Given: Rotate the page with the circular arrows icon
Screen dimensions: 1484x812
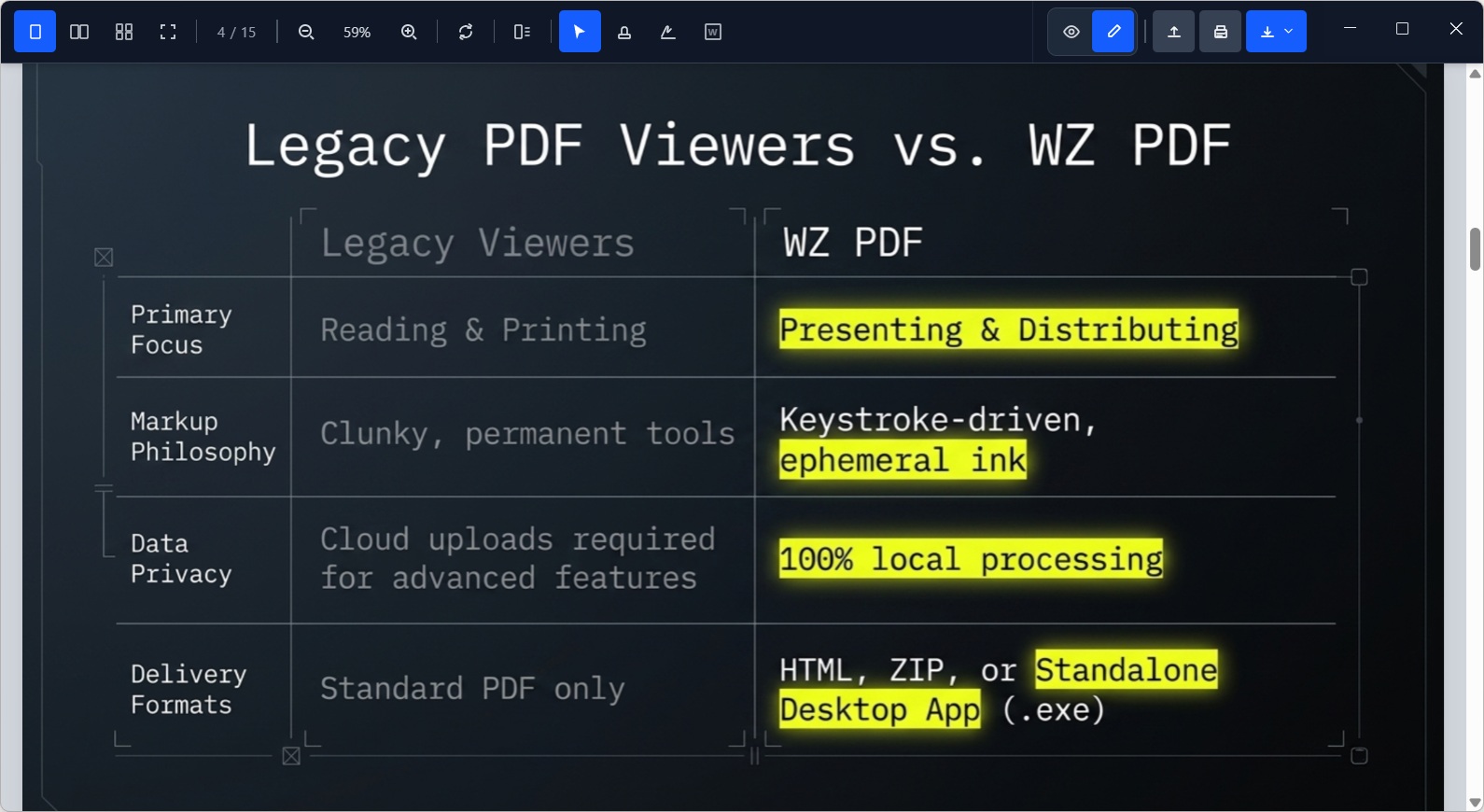Looking at the screenshot, I should coord(466,32).
